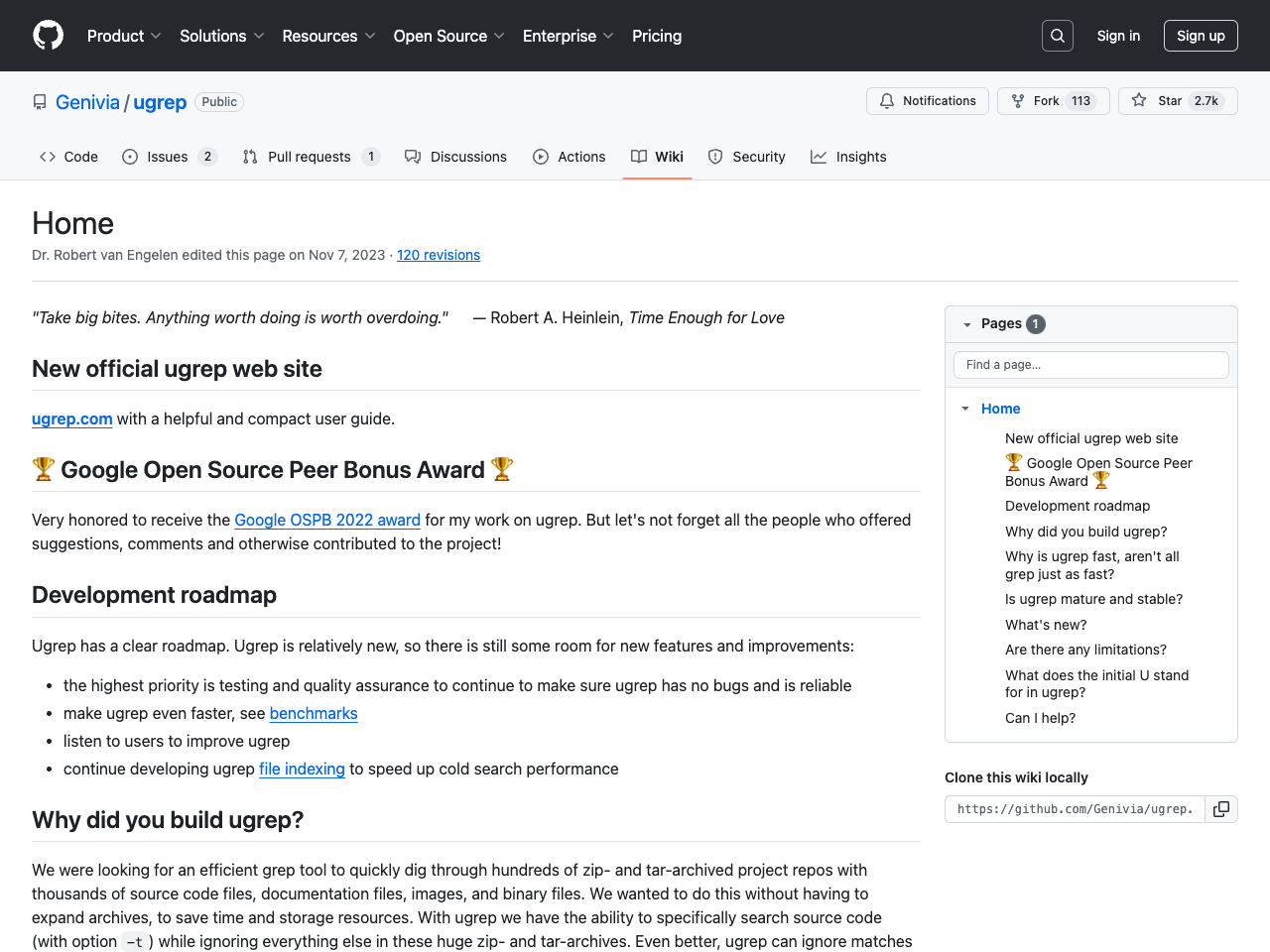This screenshot has height=952, width=1270.
Task: Click the Public badge label
Action: pos(219,102)
